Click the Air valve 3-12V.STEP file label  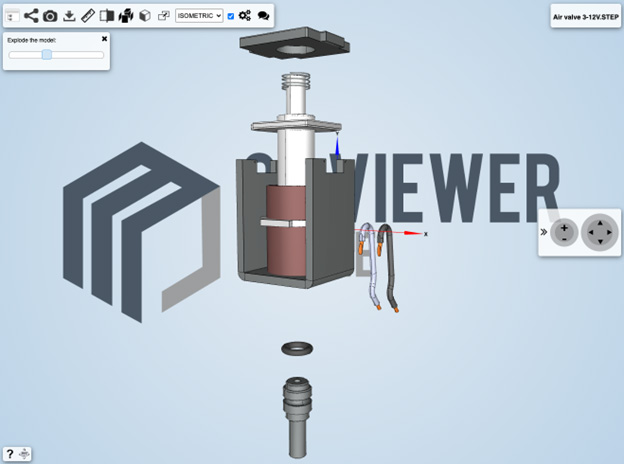coord(585,17)
